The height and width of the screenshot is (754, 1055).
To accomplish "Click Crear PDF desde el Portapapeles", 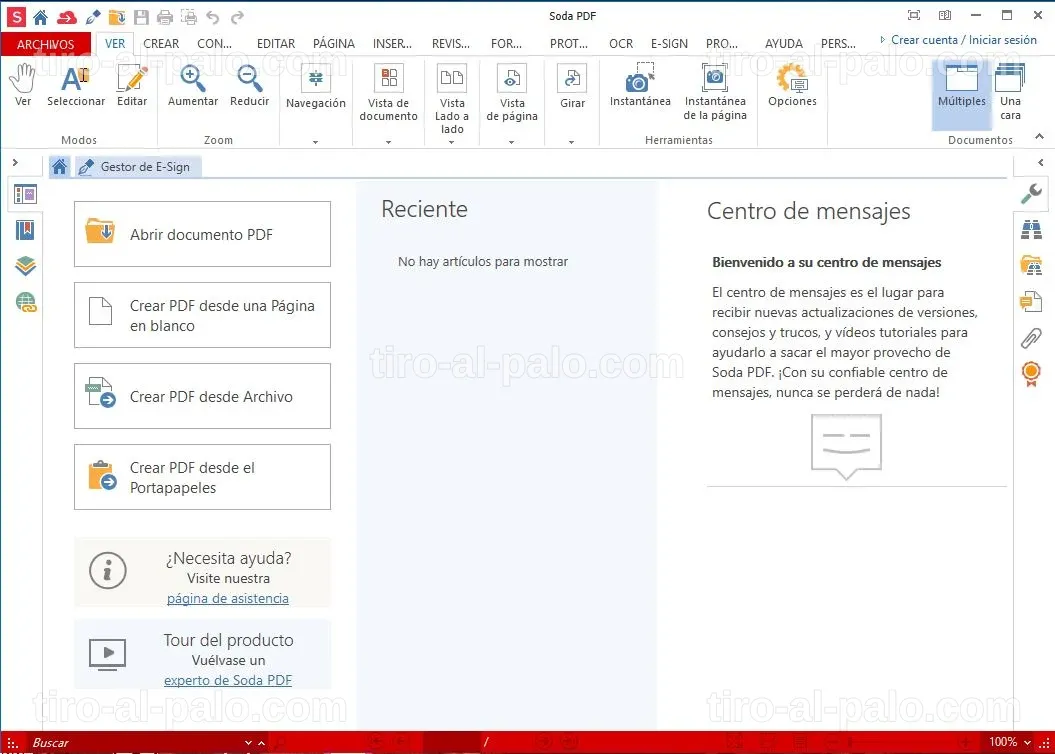I will (x=203, y=477).
